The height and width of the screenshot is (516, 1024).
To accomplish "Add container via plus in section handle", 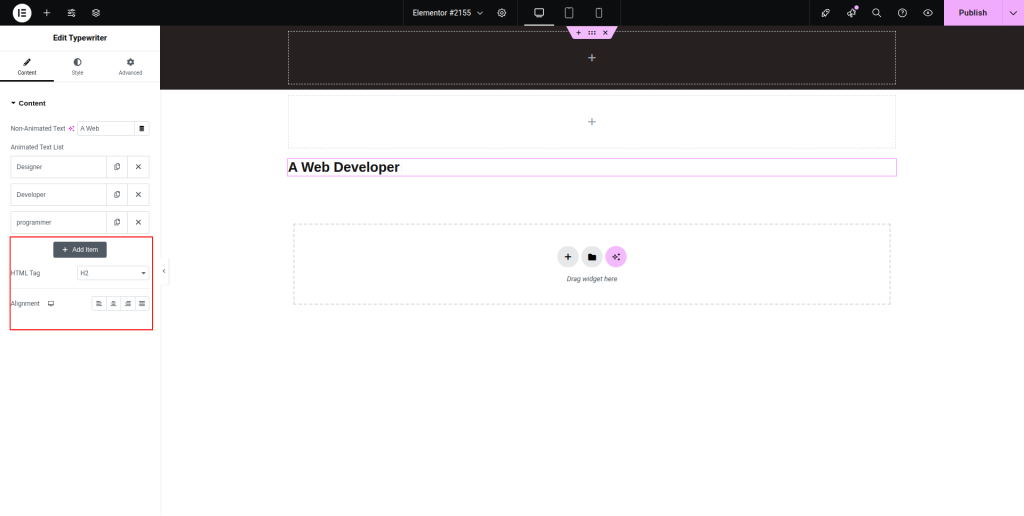I will tap(578, 33).
